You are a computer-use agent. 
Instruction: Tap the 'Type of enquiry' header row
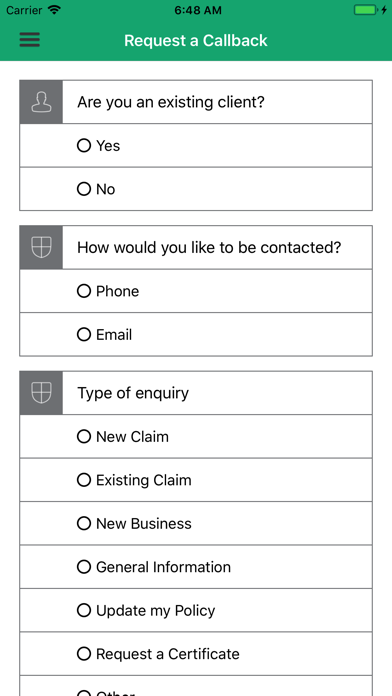(x=196, y=393)
